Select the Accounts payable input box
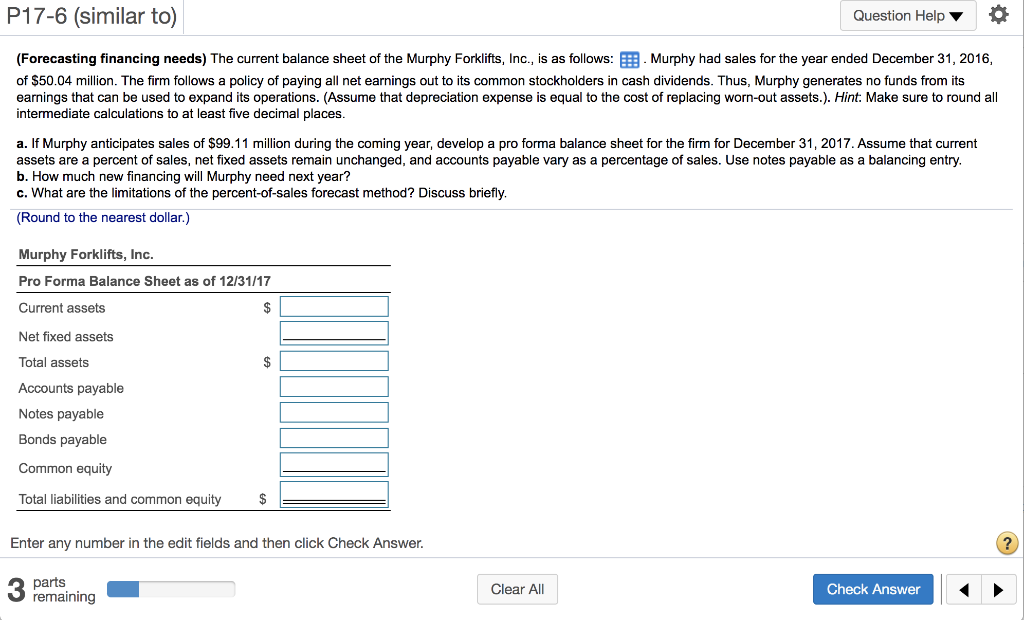 334,385
